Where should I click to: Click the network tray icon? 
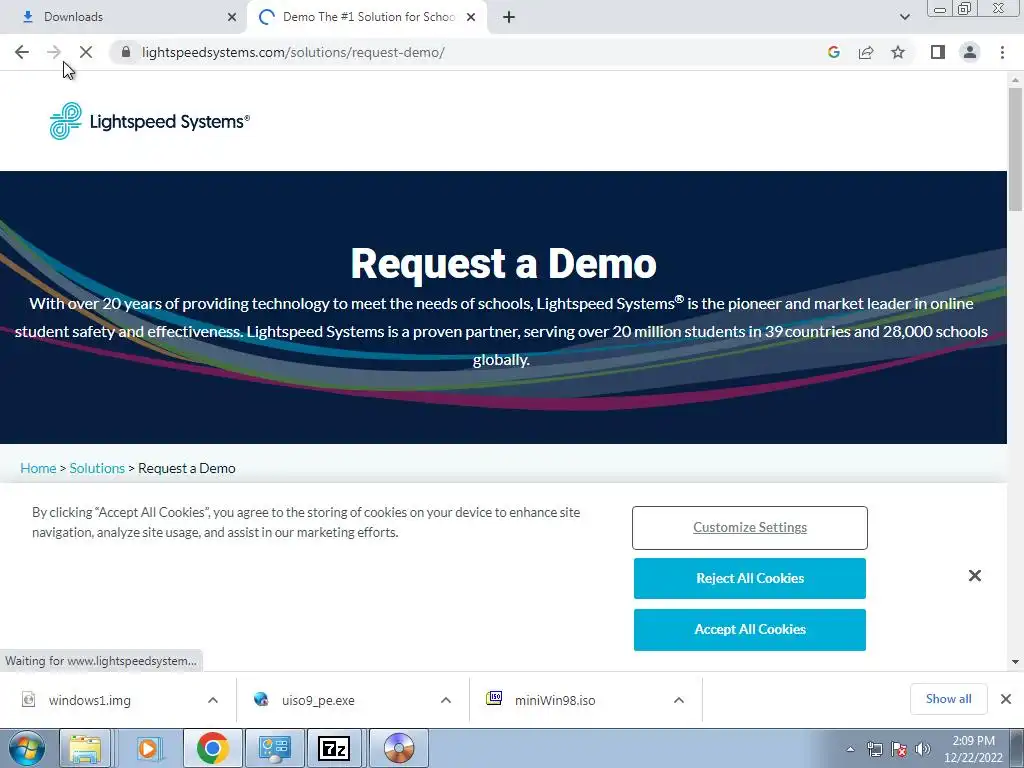[874, 749]
